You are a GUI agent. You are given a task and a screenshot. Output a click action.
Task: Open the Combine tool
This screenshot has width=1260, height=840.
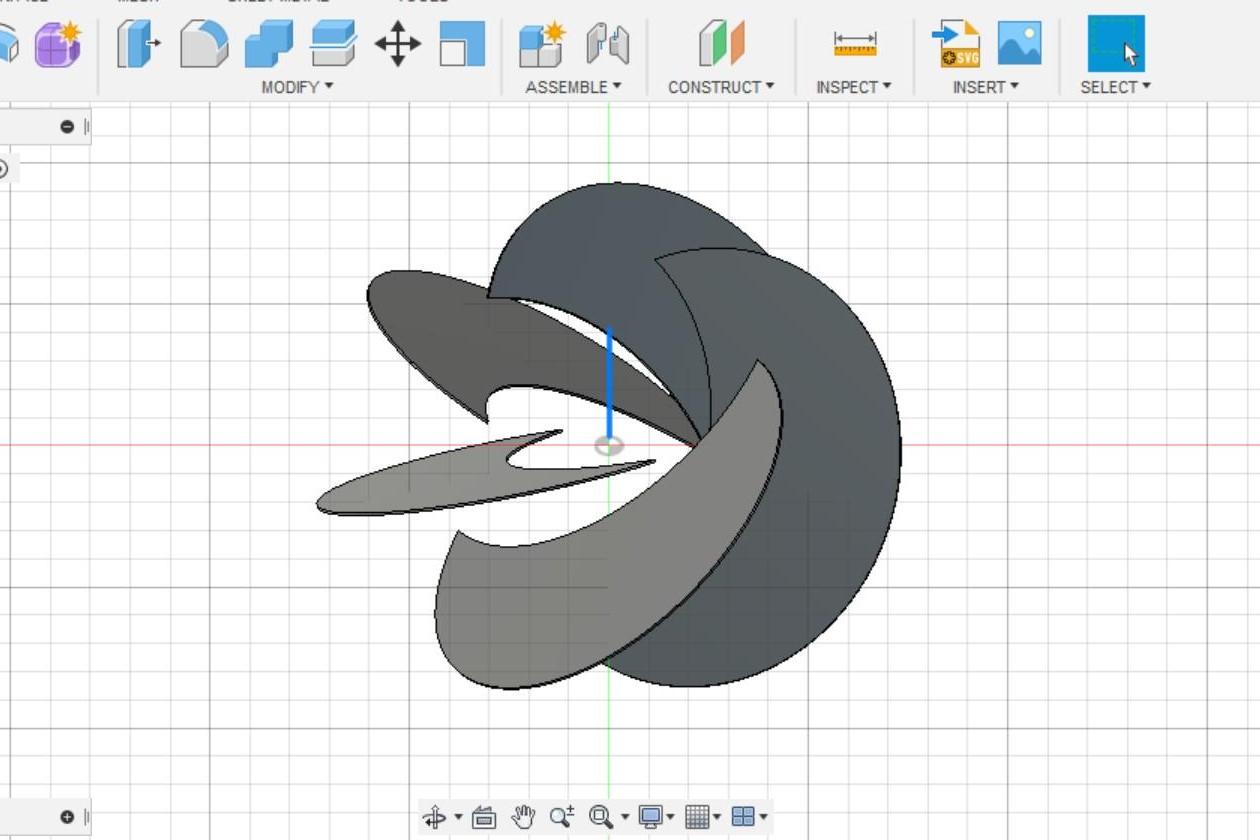pos(269,44)
